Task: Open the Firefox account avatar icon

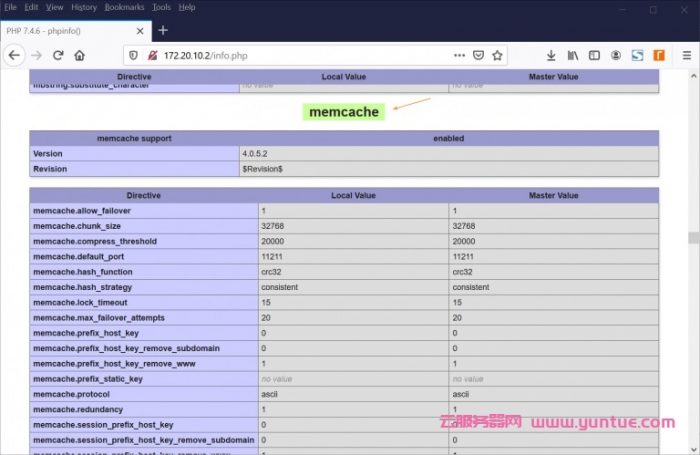Action: (x=616, y=55)
